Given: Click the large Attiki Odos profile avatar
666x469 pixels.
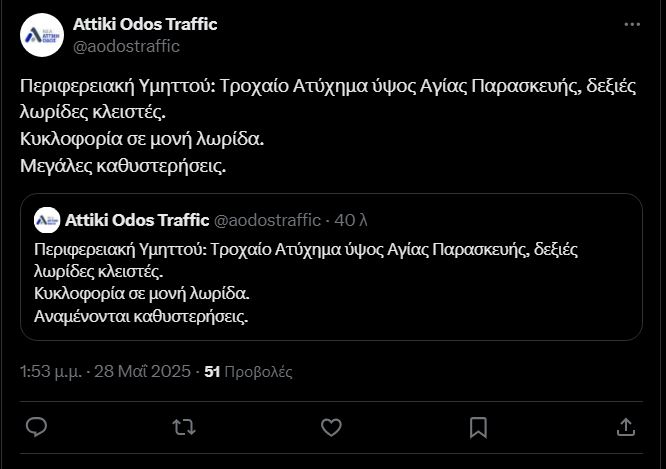Looking at the screenshot, I should 42,35.
